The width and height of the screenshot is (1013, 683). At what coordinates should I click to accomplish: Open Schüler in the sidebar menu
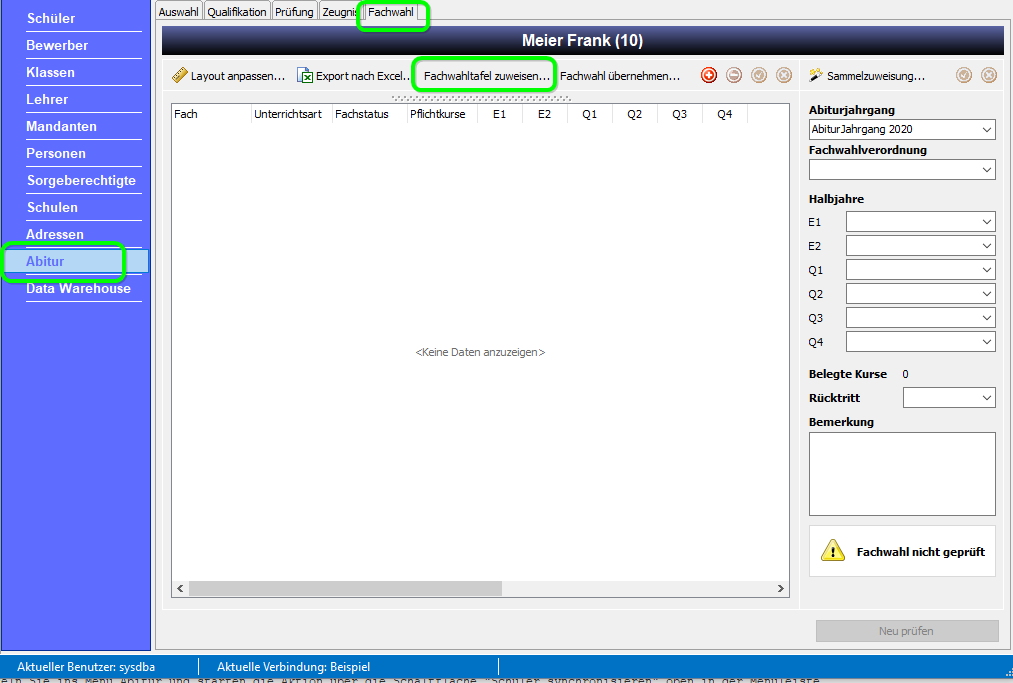click(50, 18)
